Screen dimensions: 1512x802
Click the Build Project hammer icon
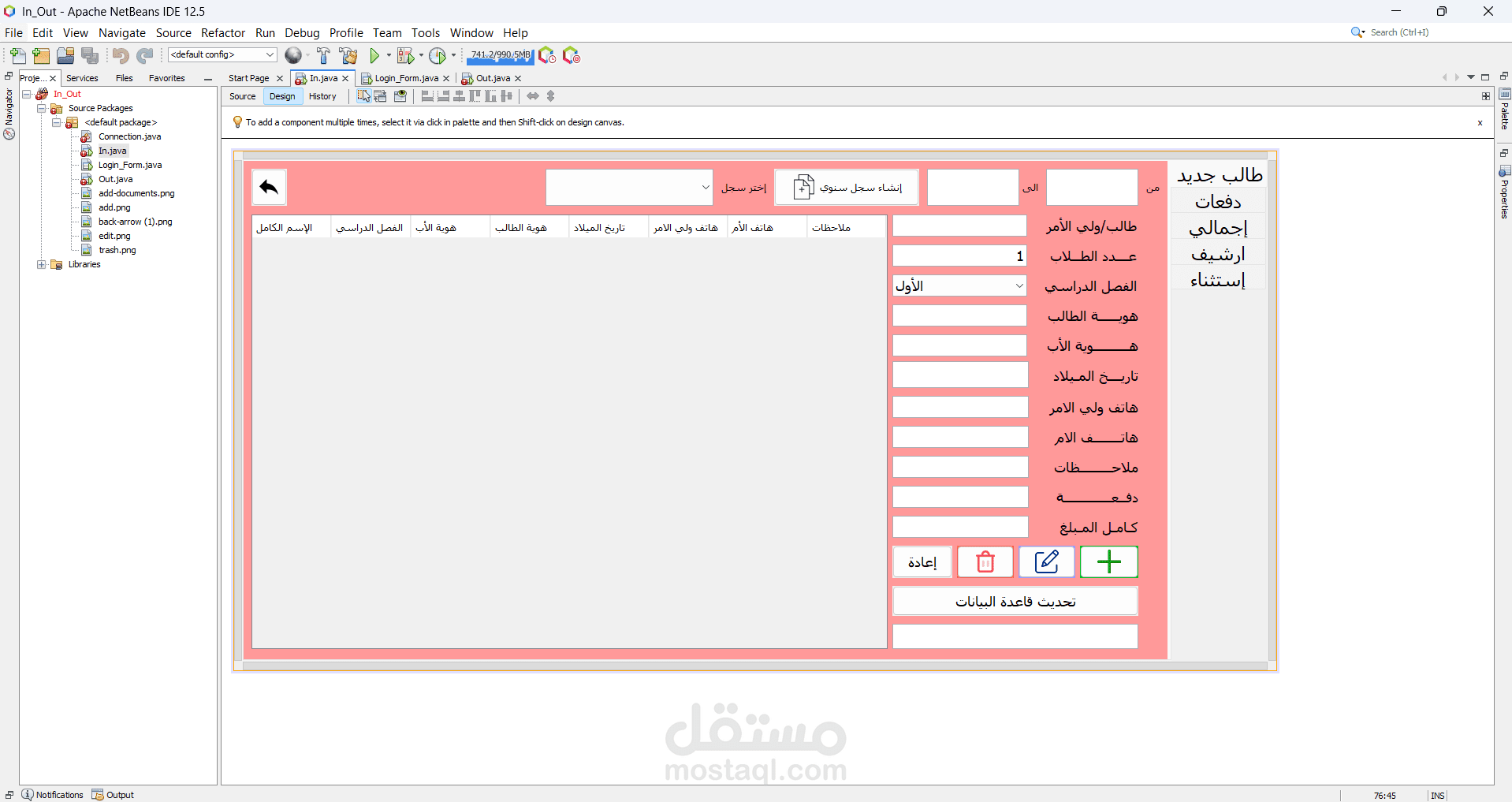click(x=323, y=55)
